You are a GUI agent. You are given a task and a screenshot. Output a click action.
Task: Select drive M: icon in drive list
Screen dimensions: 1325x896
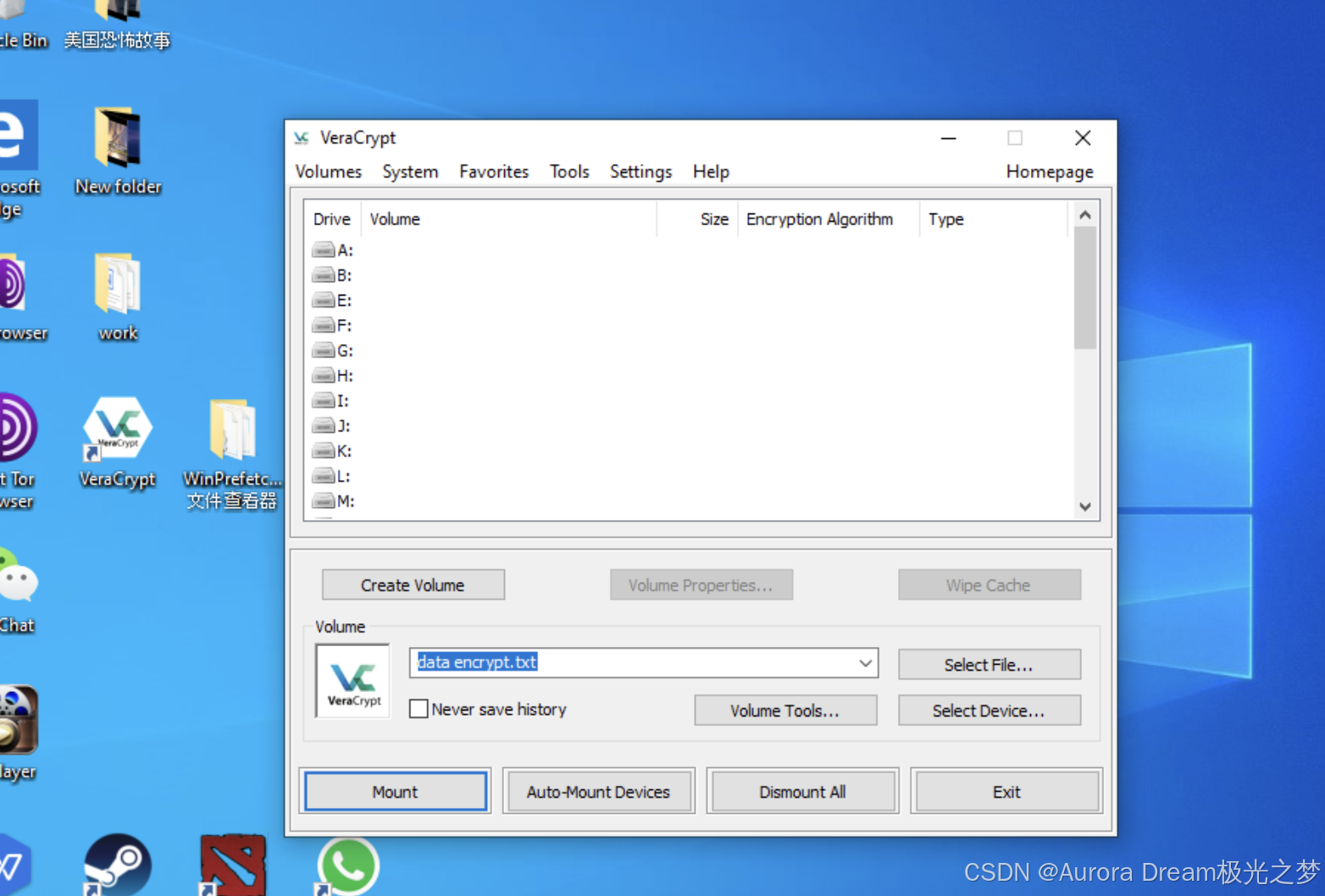point(323,501)
